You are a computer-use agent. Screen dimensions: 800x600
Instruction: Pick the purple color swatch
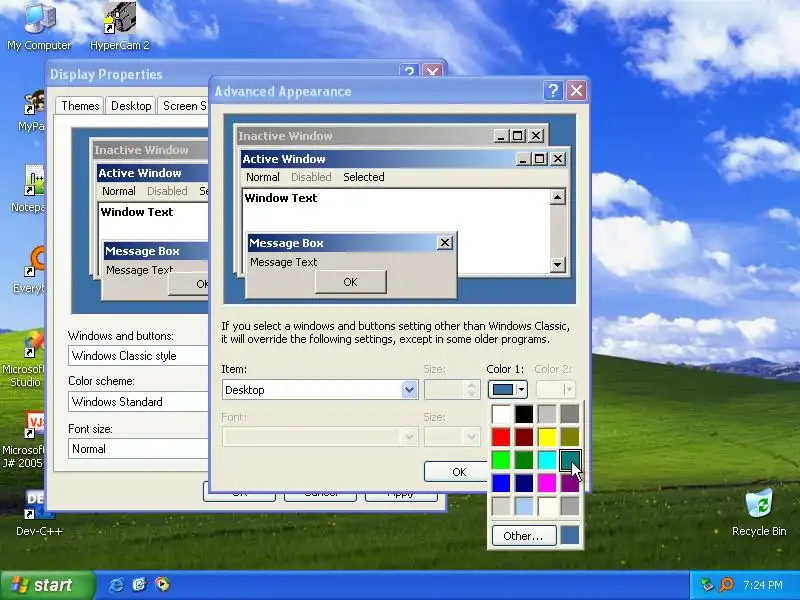(570, 483)
